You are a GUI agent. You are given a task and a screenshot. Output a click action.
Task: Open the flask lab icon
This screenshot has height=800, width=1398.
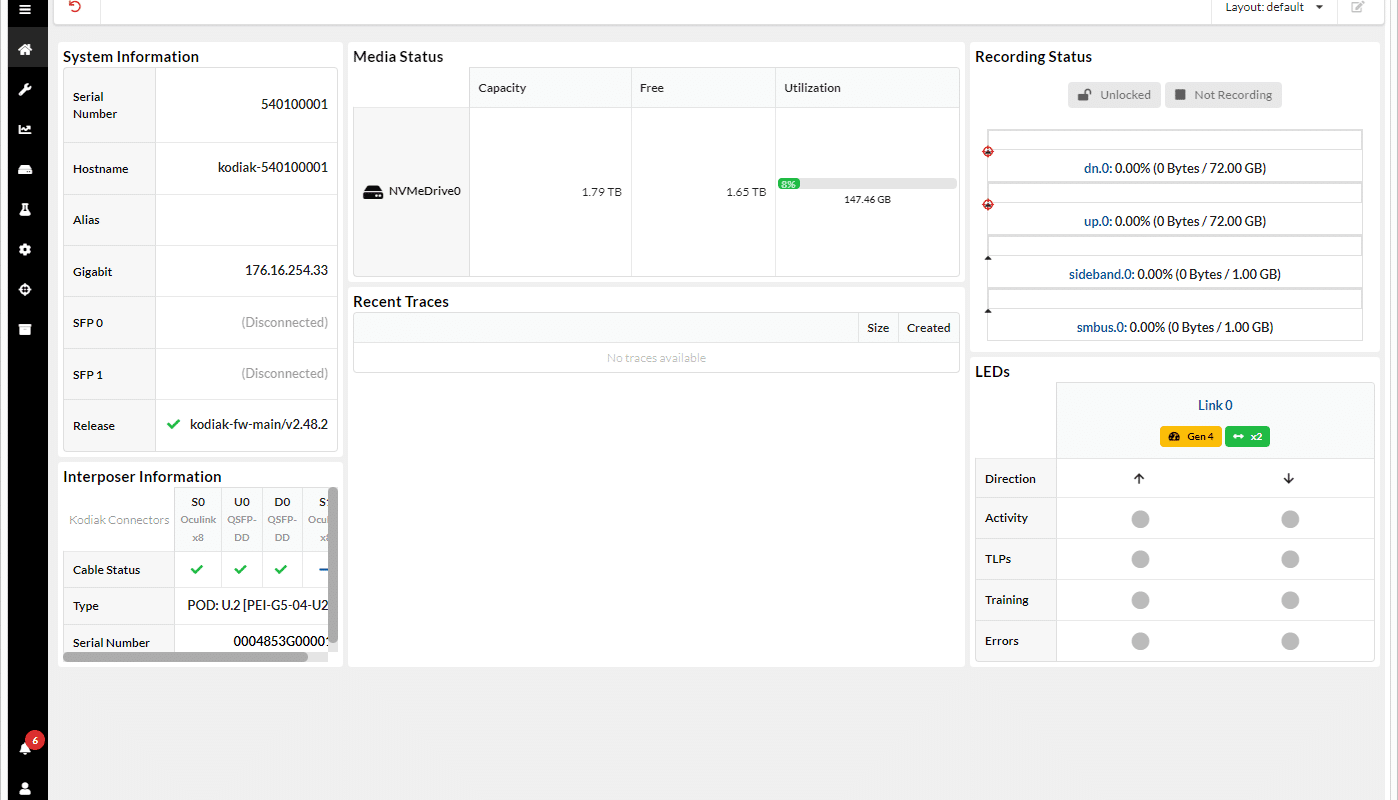coord(25,209)
